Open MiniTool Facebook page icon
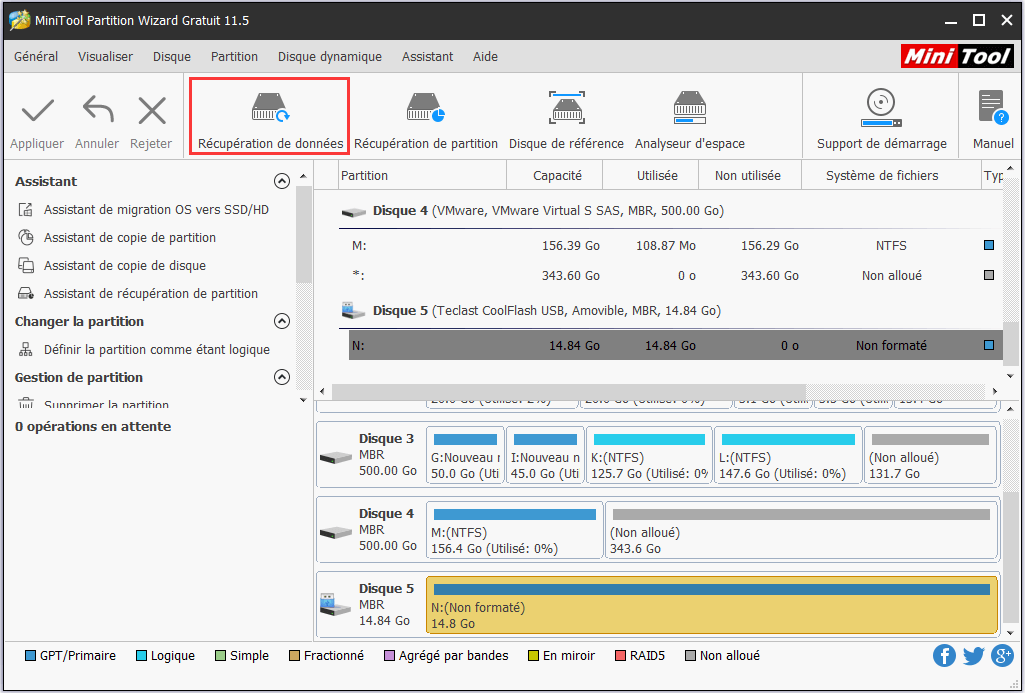The width and height of the screenshot is (1025, 693). point(944,655)
